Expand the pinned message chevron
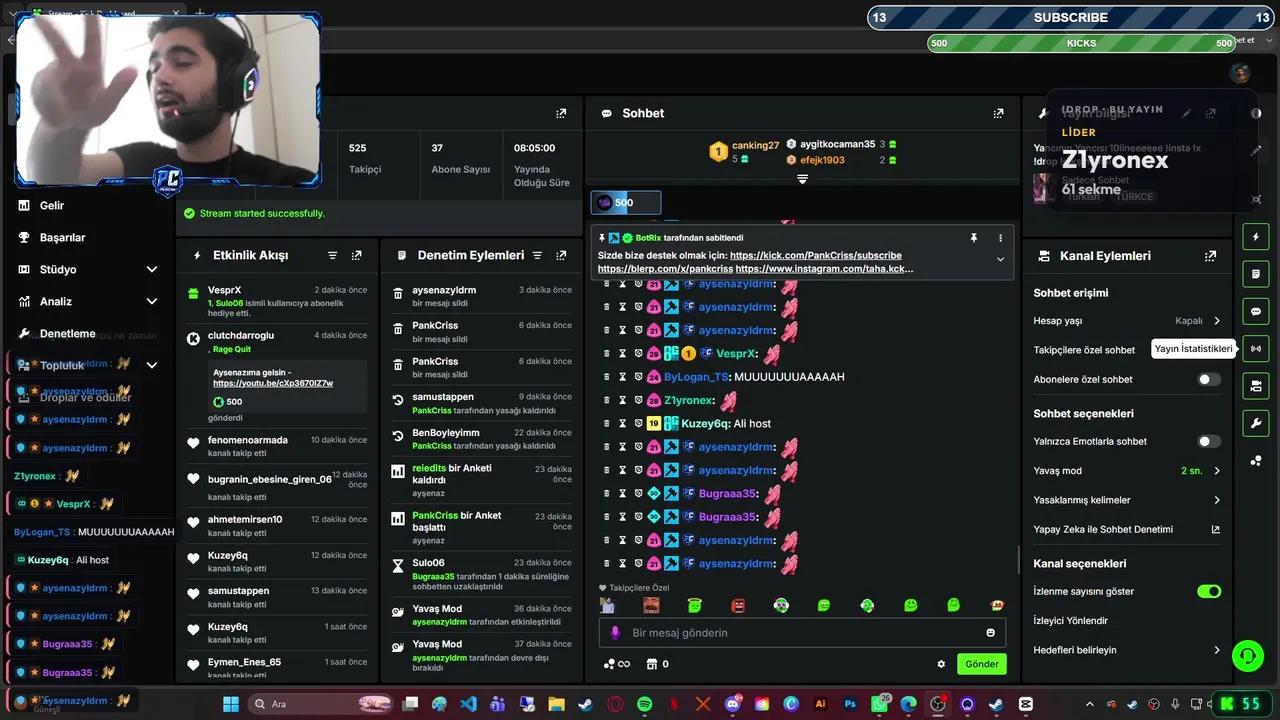This screenshot has height=720, width=1280. pyautogui.click(x=1000, y=259)
